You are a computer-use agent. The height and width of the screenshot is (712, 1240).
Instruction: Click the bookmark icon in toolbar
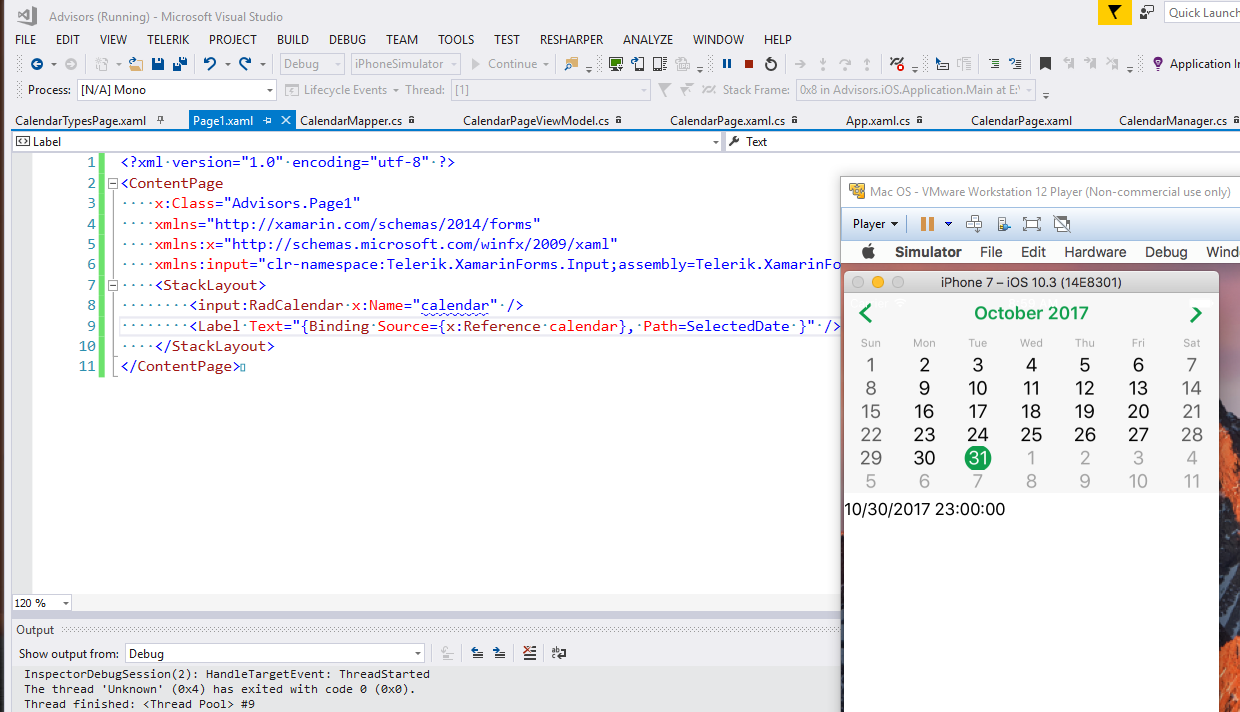tap(1045, 64)
